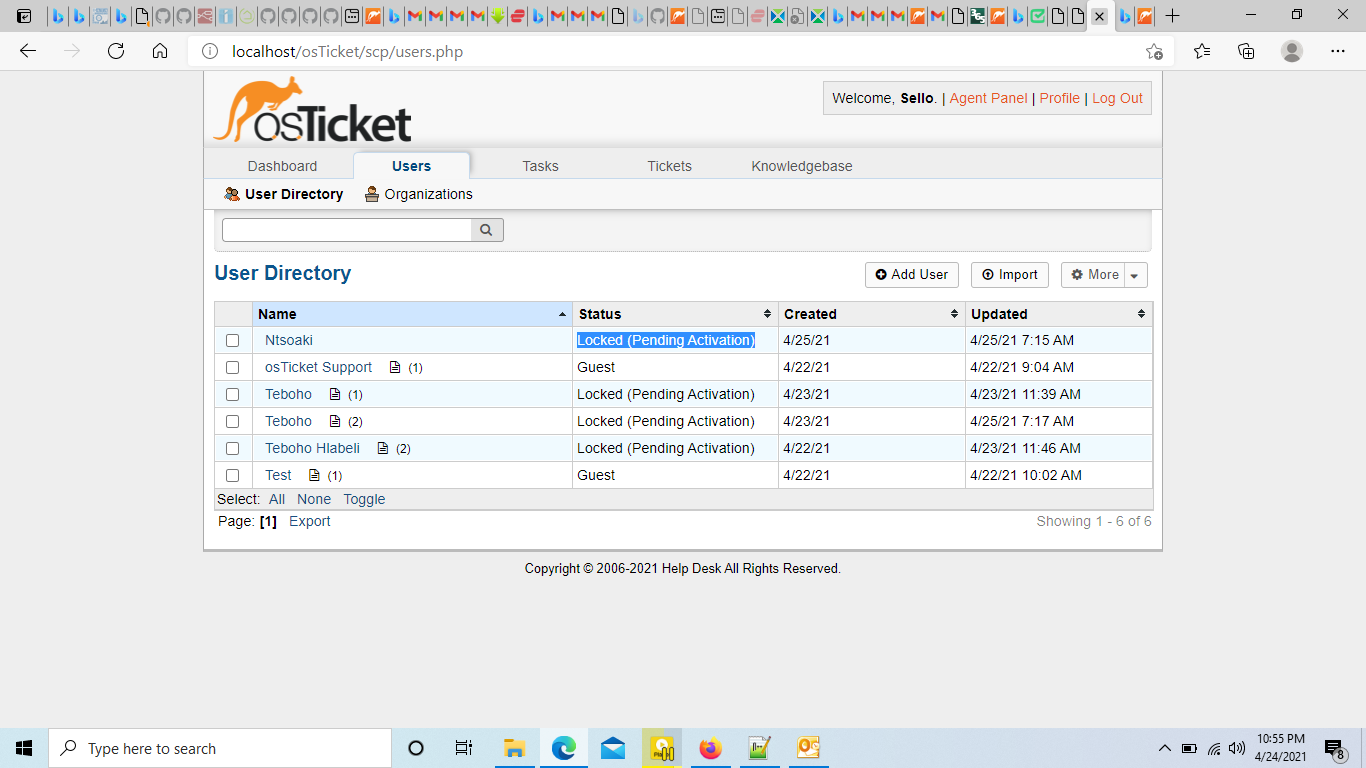Click the Log Out link
The image size is (1366, 768).
click(1117, 98)
